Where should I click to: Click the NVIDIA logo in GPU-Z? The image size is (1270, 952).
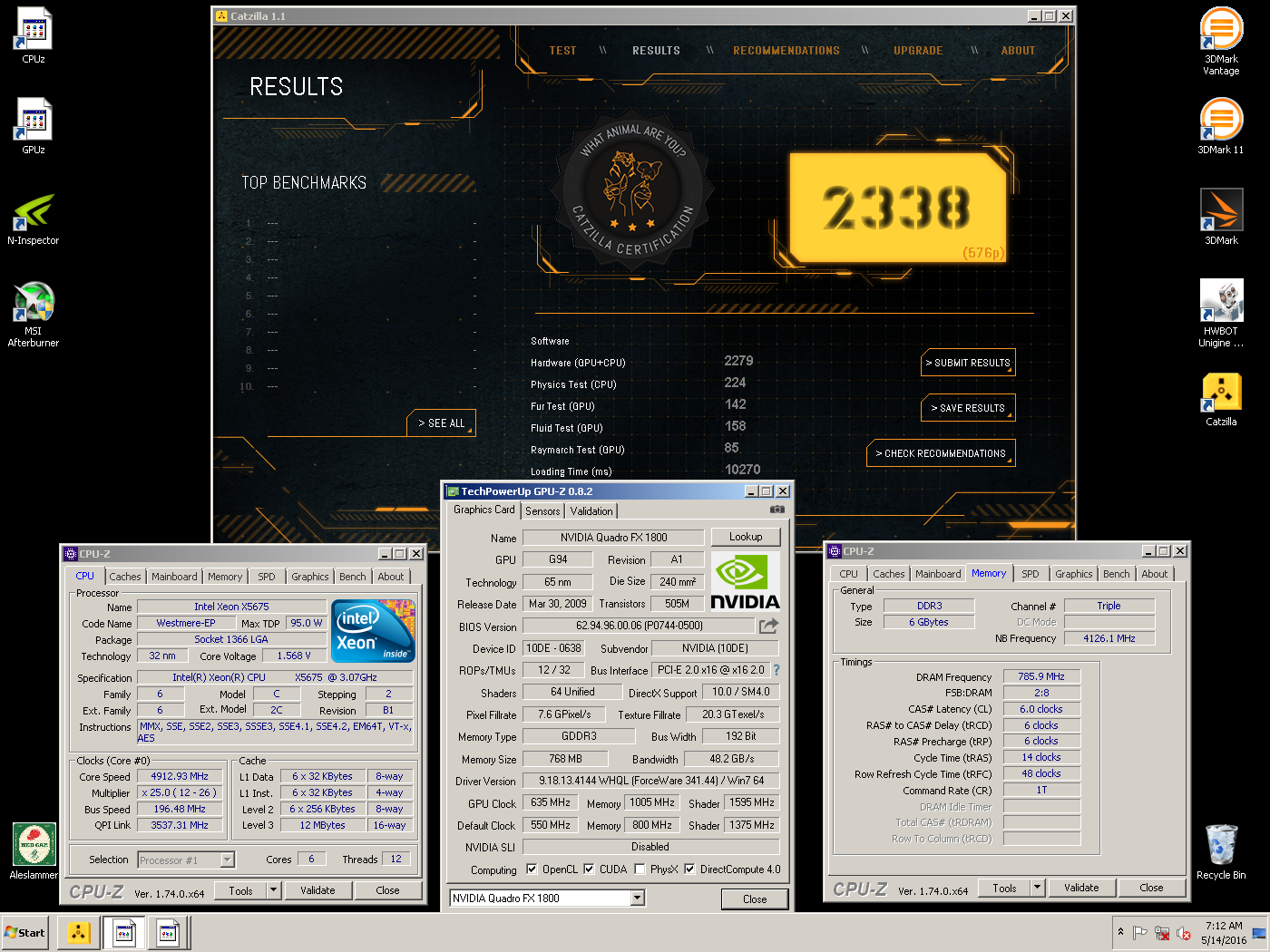coord(745,581)
